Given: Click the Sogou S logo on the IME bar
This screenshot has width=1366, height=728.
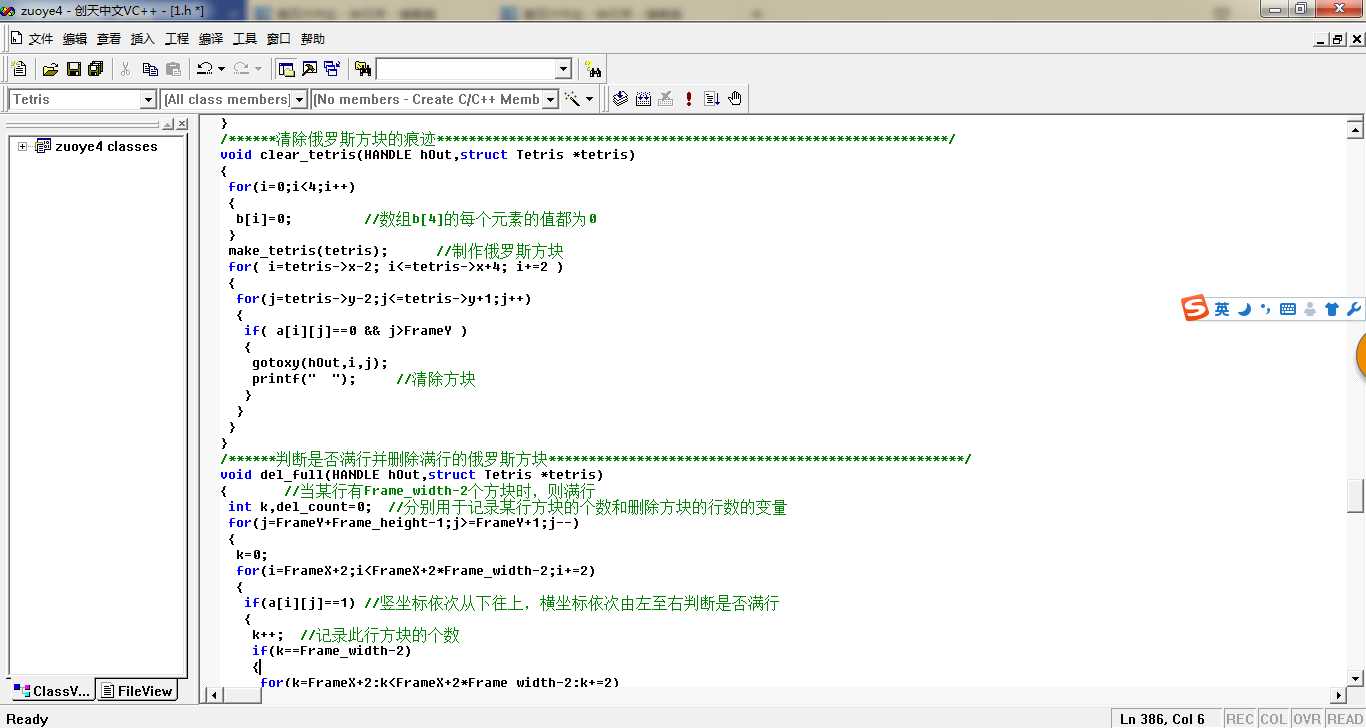Looking at the screenshot, I should pos(1195,309).
